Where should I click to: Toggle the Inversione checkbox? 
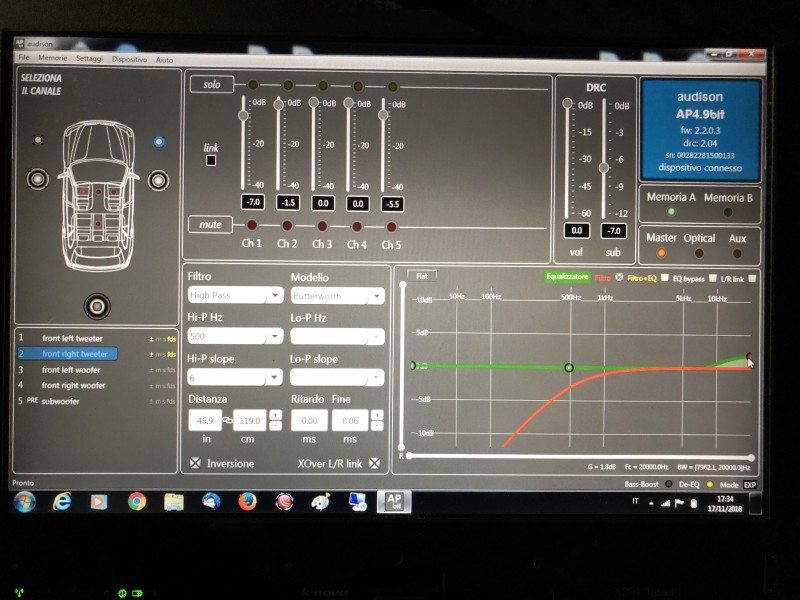click(195, 463)
